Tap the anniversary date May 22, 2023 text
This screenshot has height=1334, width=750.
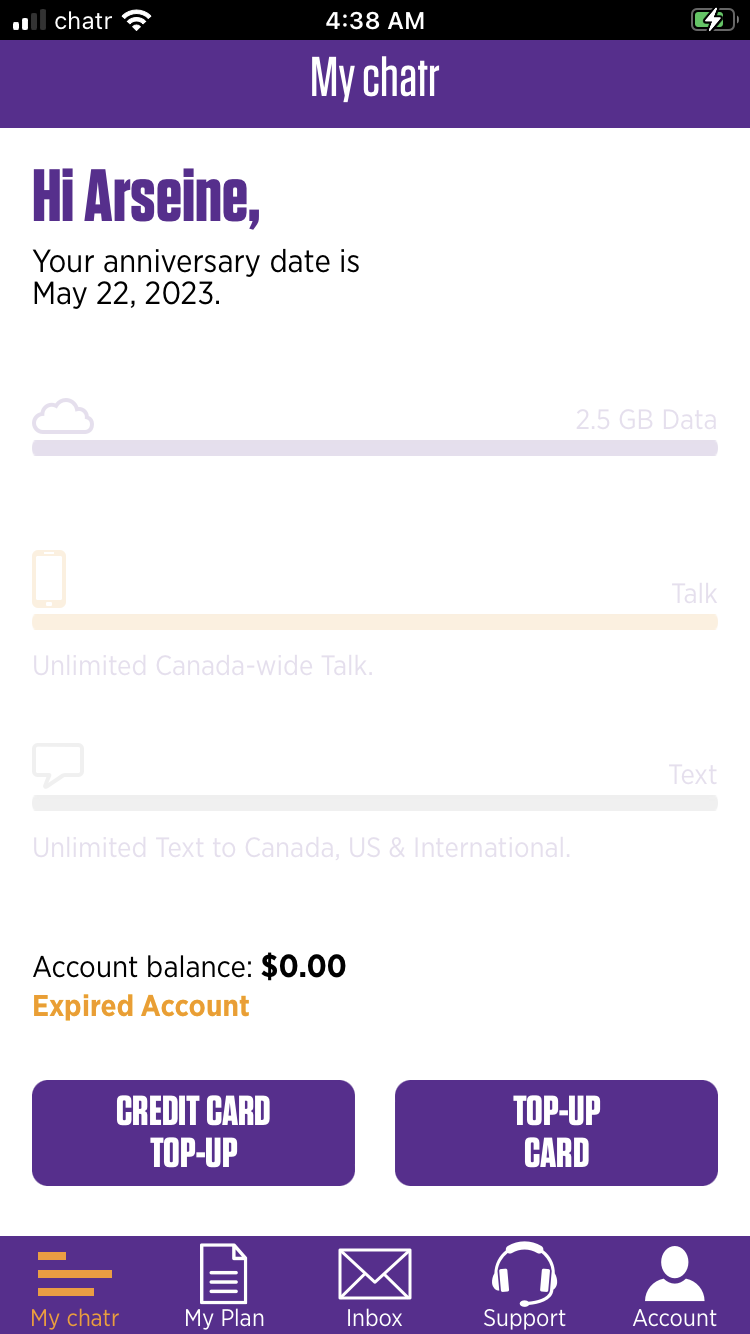(x=127, y=293)
